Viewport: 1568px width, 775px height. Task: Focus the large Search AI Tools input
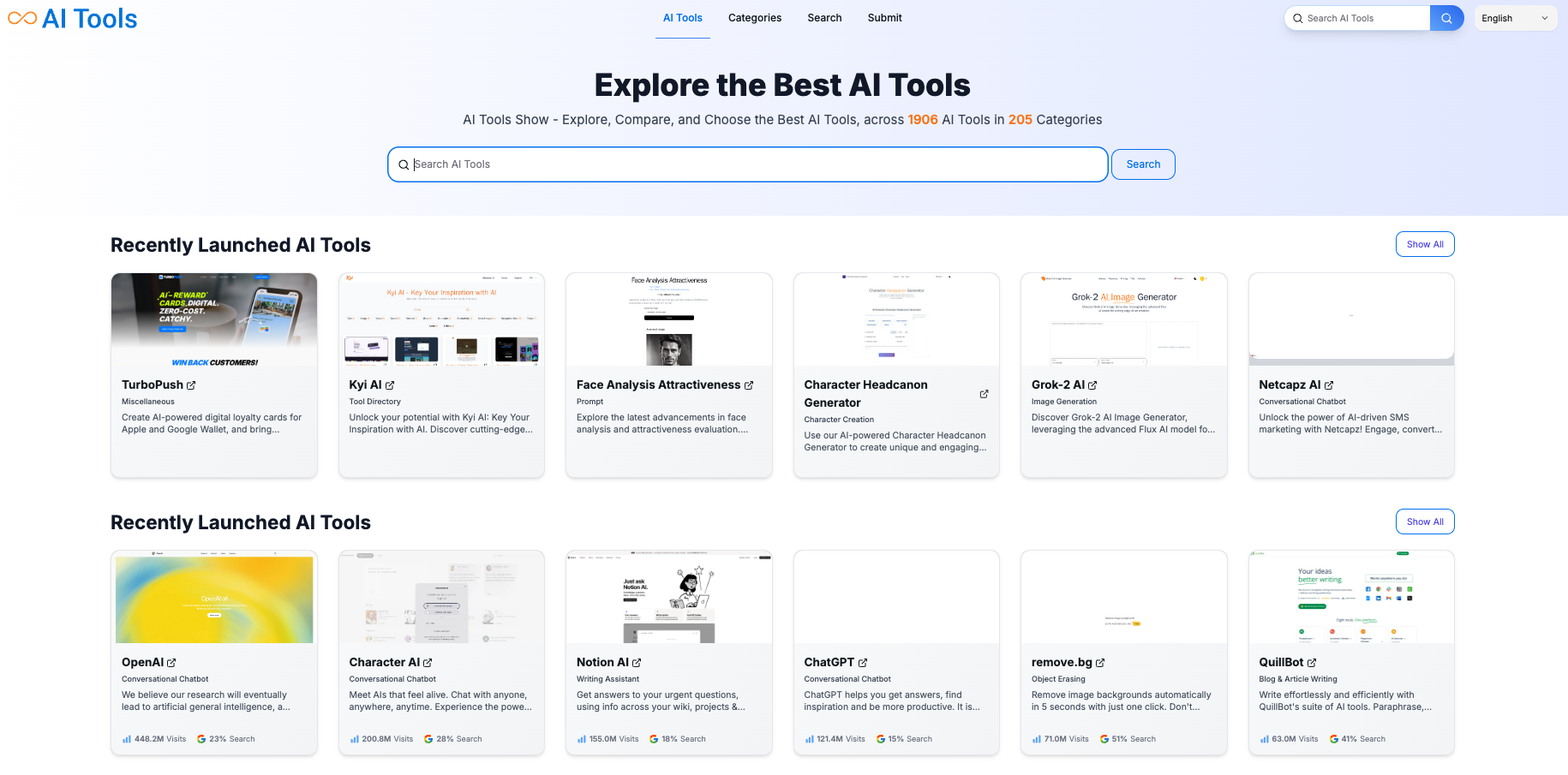[x=748, y=164]
